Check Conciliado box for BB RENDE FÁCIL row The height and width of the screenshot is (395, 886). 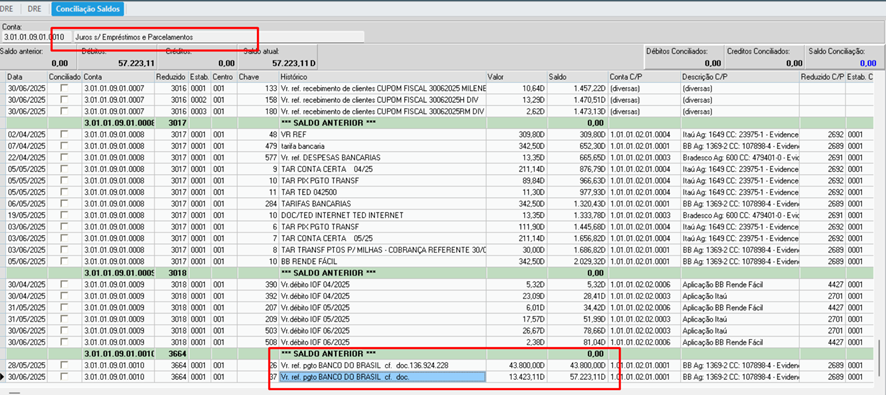(64, 262)
